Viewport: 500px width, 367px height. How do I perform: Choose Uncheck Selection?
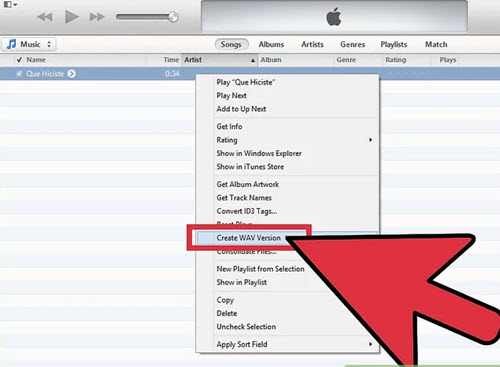[246, 327]
